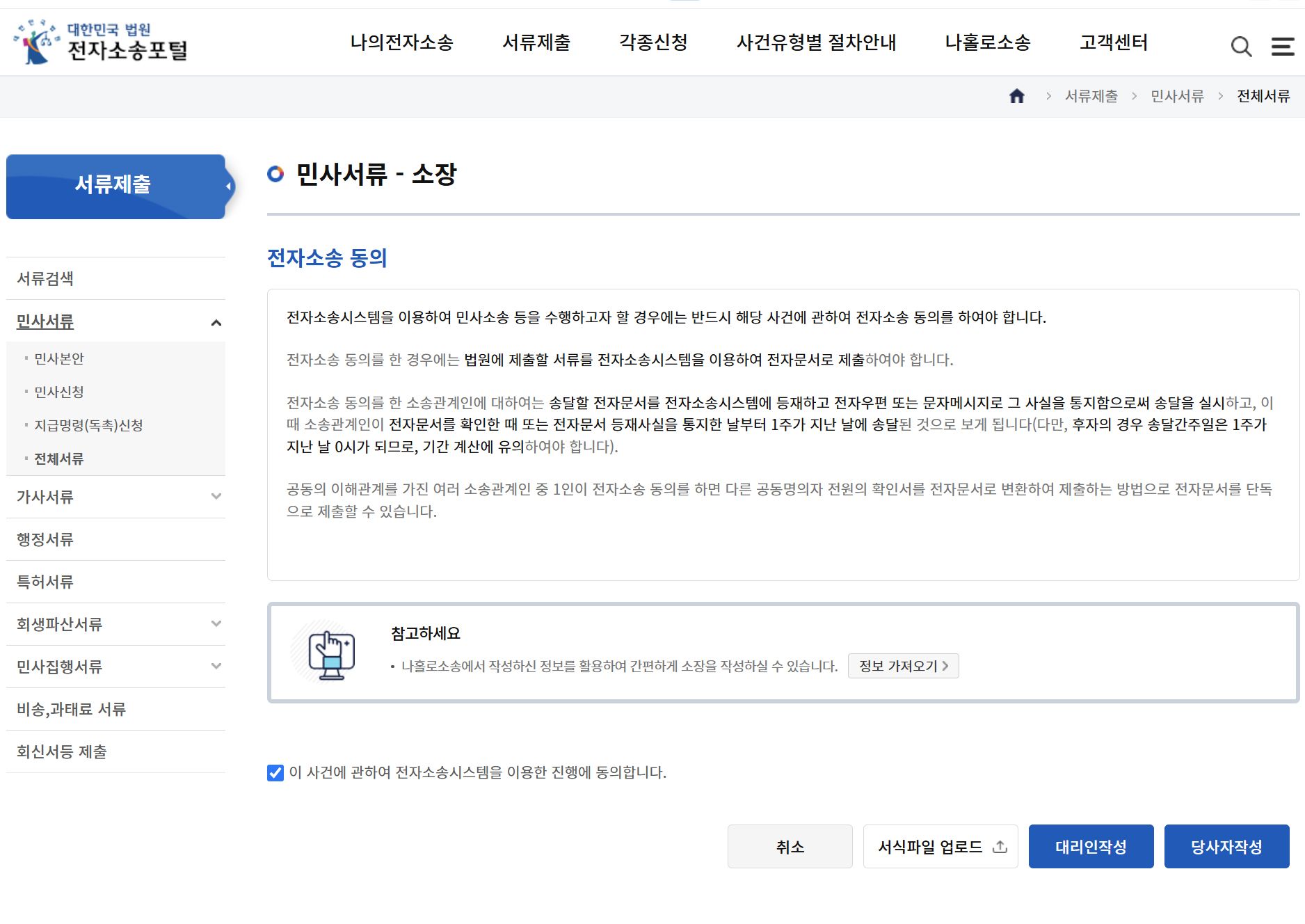Click 서류제출 in the breadcrumb
Image resolution: width=1305 pixels, height=924 pixels.
click(1091, 96)
